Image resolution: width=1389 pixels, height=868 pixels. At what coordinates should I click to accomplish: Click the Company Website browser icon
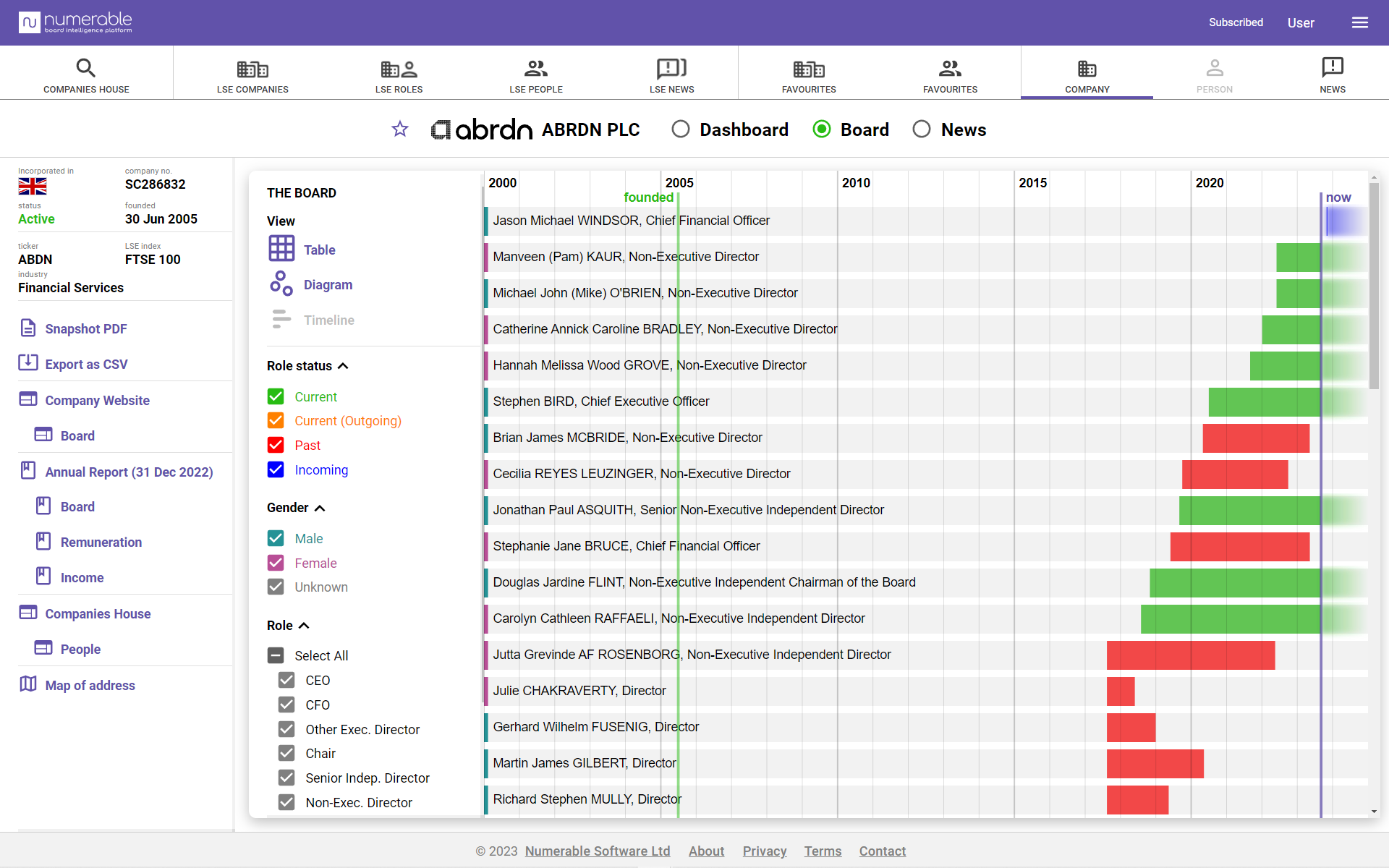(x=28, y=399)
